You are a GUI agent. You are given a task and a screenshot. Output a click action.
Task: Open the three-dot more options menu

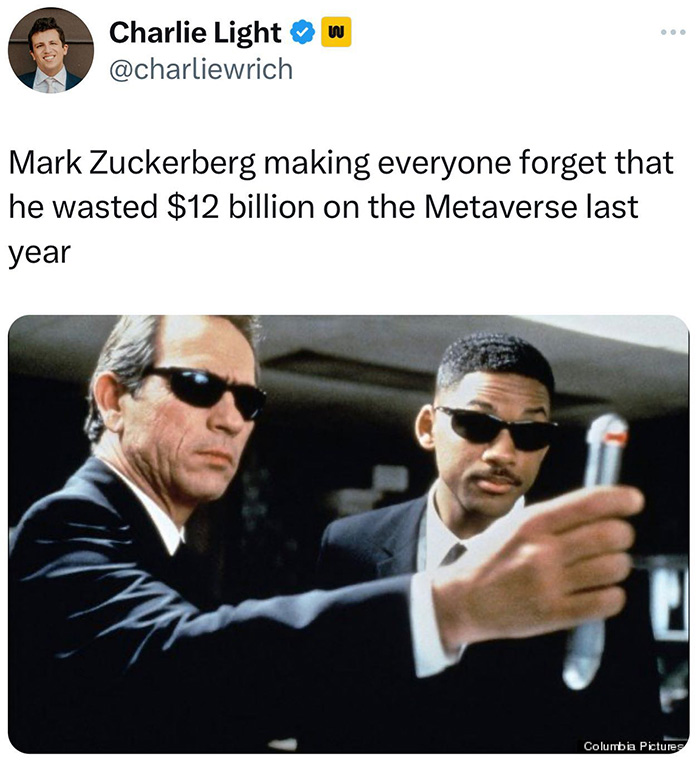pos(674,32)
